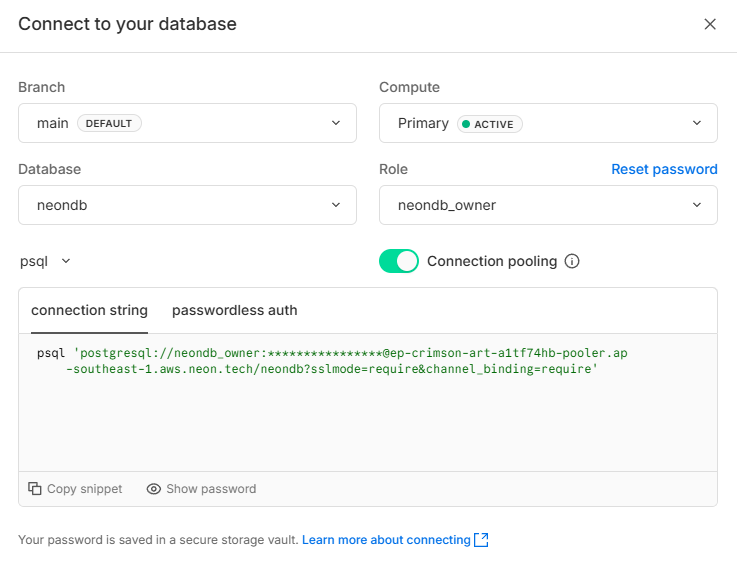Click the Show password button label
The image size is (737, 570).
pyautogui.click(x=211, y=489)
